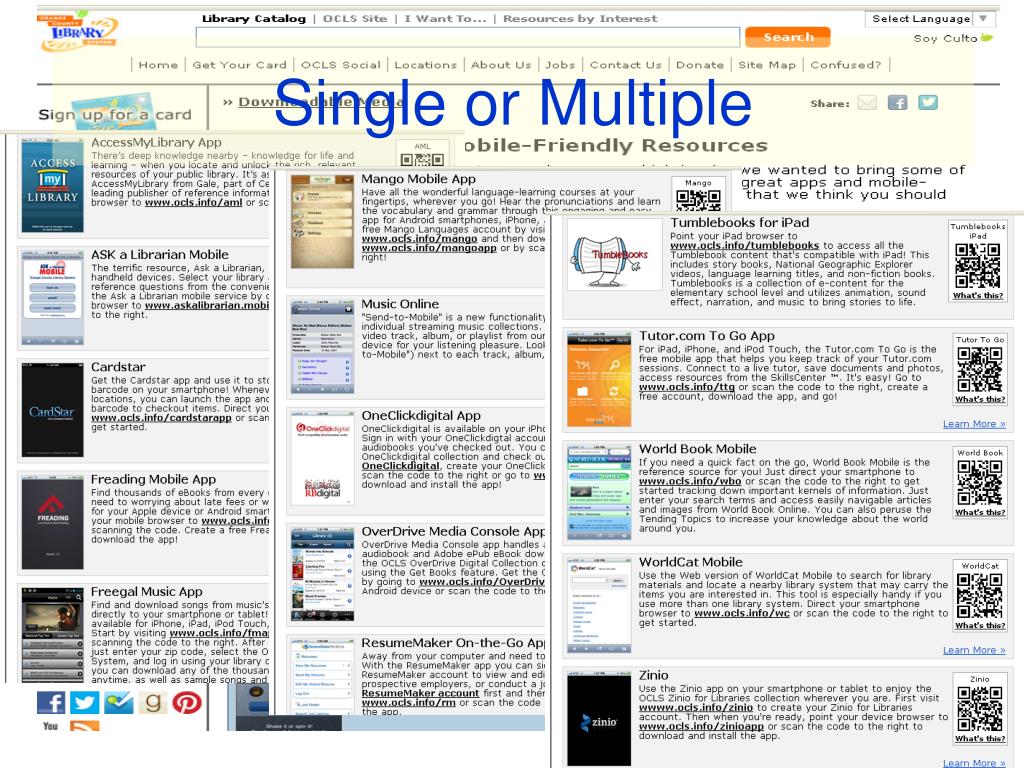Follow the www.ocls.info/ttg link
The width and height of the screenshot is (1024, 768).
(686, 387)
